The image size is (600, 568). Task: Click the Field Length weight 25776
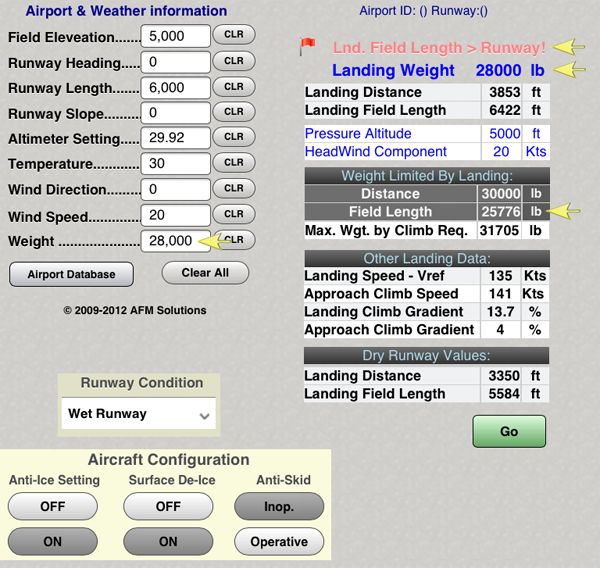501,212
